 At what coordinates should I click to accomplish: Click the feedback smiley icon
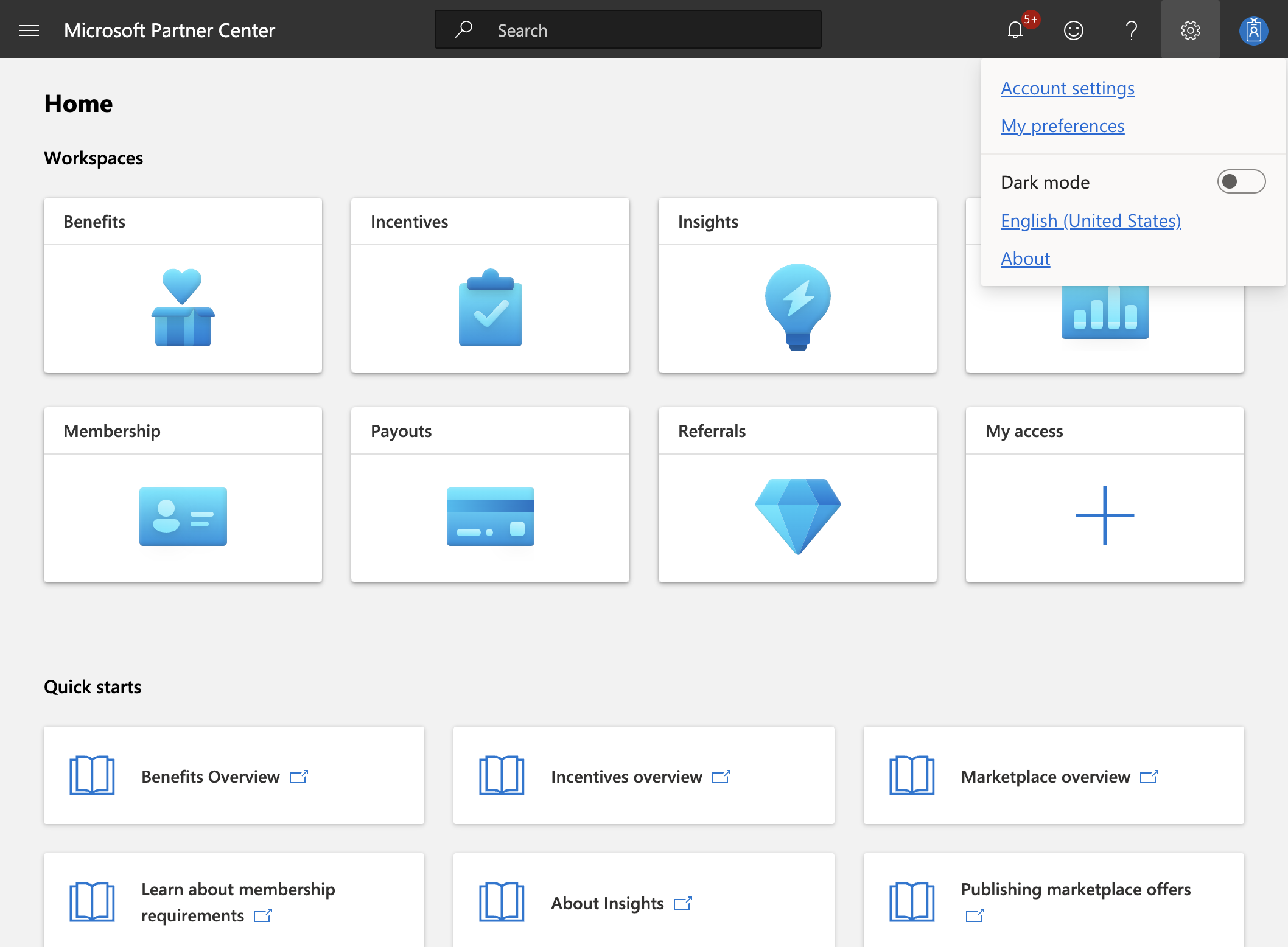pos(1073,30)
